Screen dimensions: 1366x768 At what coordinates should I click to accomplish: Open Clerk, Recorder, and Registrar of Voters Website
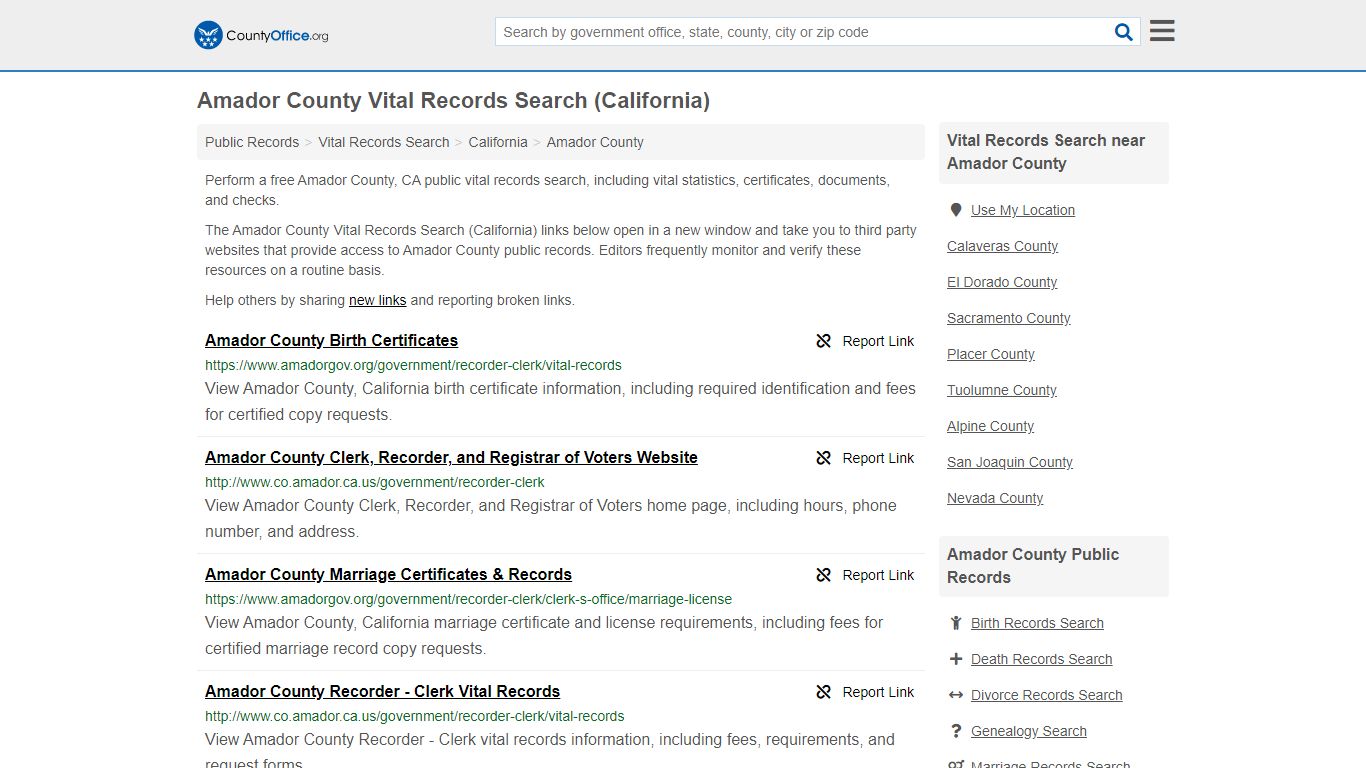[x=451, y=457]
